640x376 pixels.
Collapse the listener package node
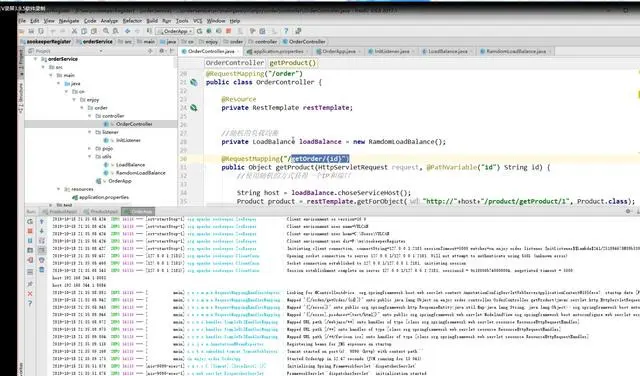90,132
